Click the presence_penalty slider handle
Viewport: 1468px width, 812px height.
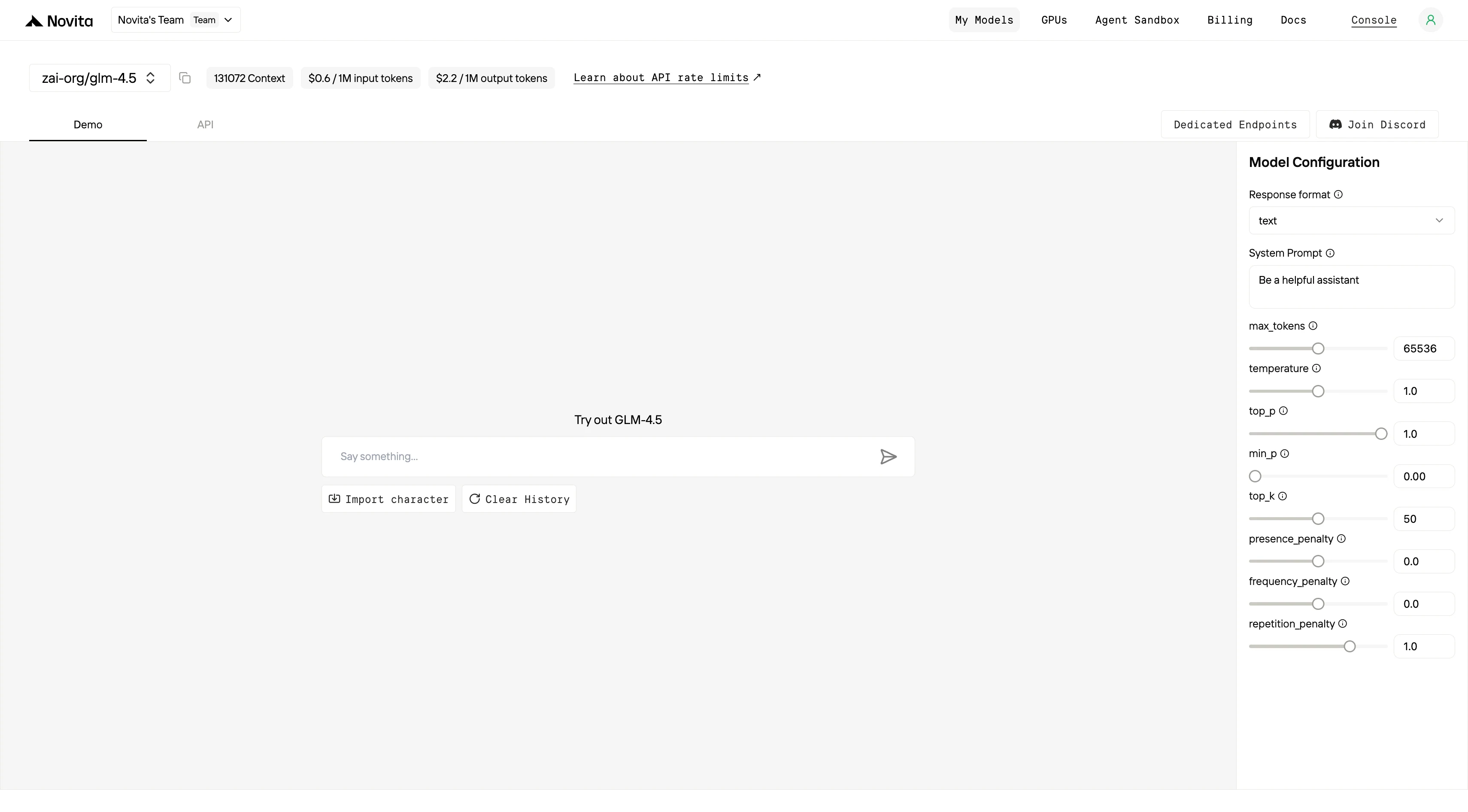click(x=1318, y=562)
